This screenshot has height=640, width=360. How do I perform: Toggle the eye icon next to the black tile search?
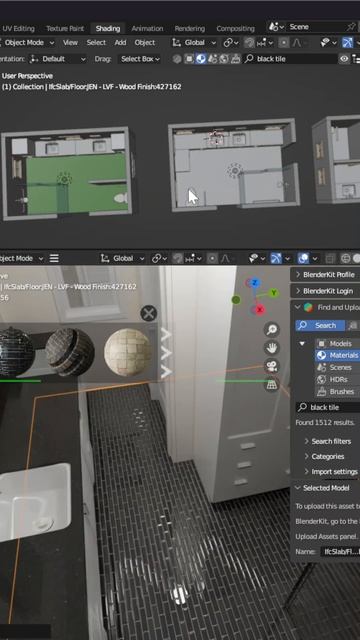(344, 59)
